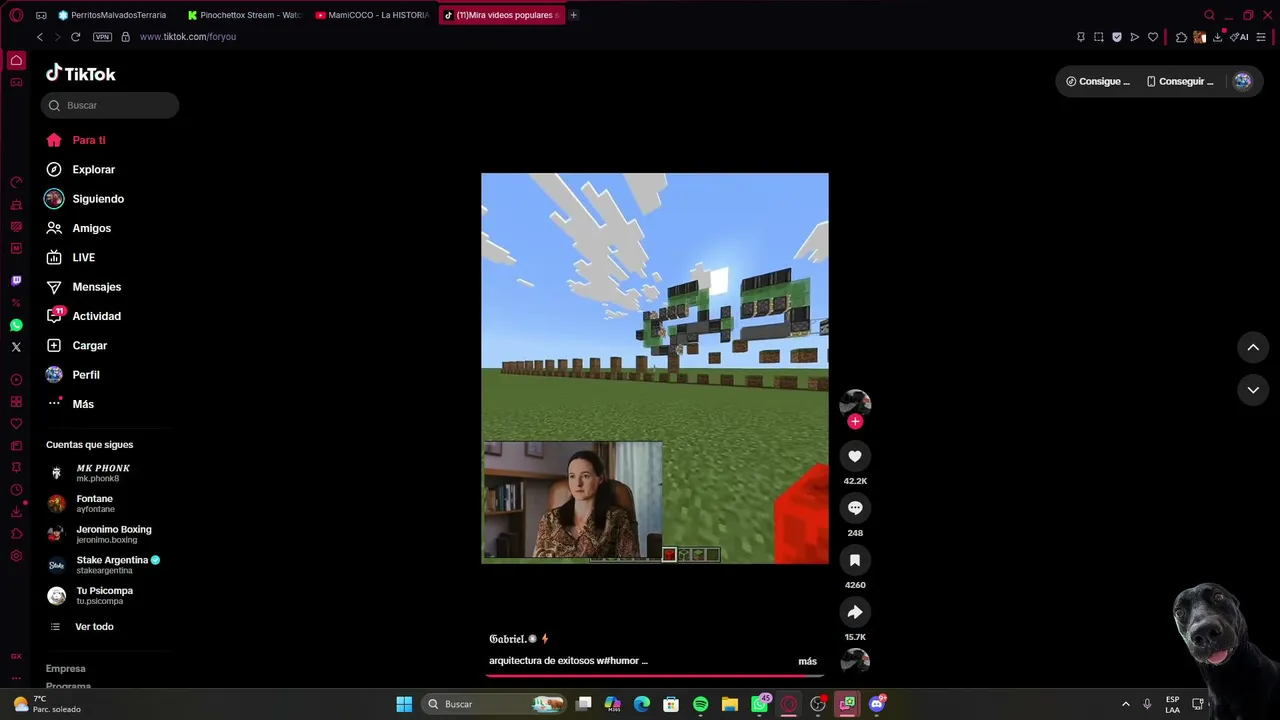Add page to bookmarks heart in toolbar
Screen dimensions: 1280x720
1153,37
